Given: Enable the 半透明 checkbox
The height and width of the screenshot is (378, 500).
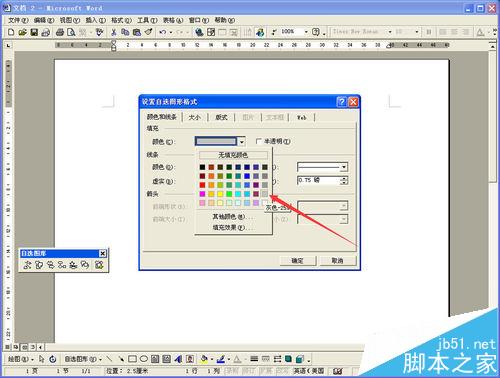Looking at the screenshot, I should coord(258,141).
